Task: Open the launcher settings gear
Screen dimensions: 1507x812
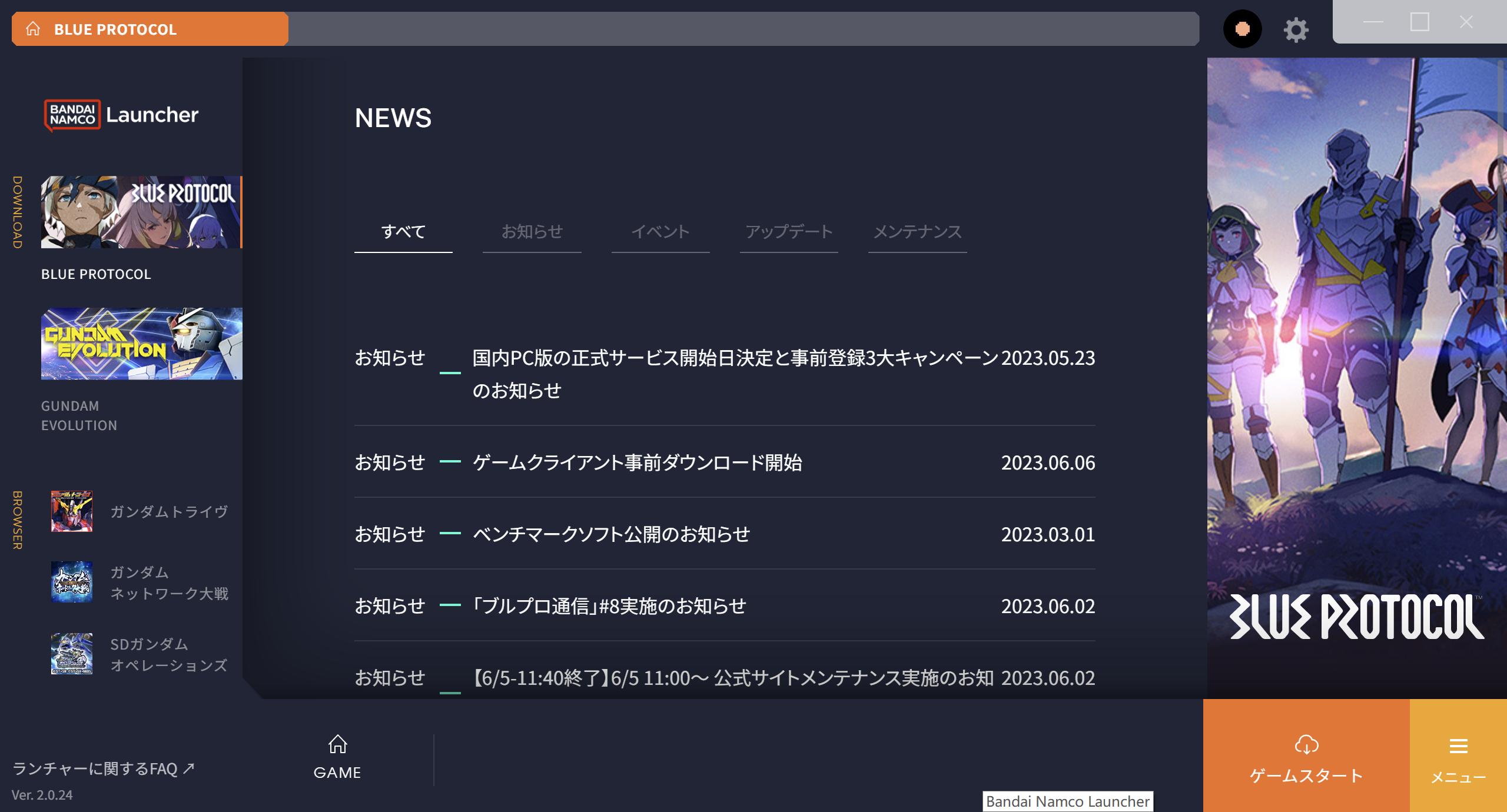Action: click(1295, 29)
